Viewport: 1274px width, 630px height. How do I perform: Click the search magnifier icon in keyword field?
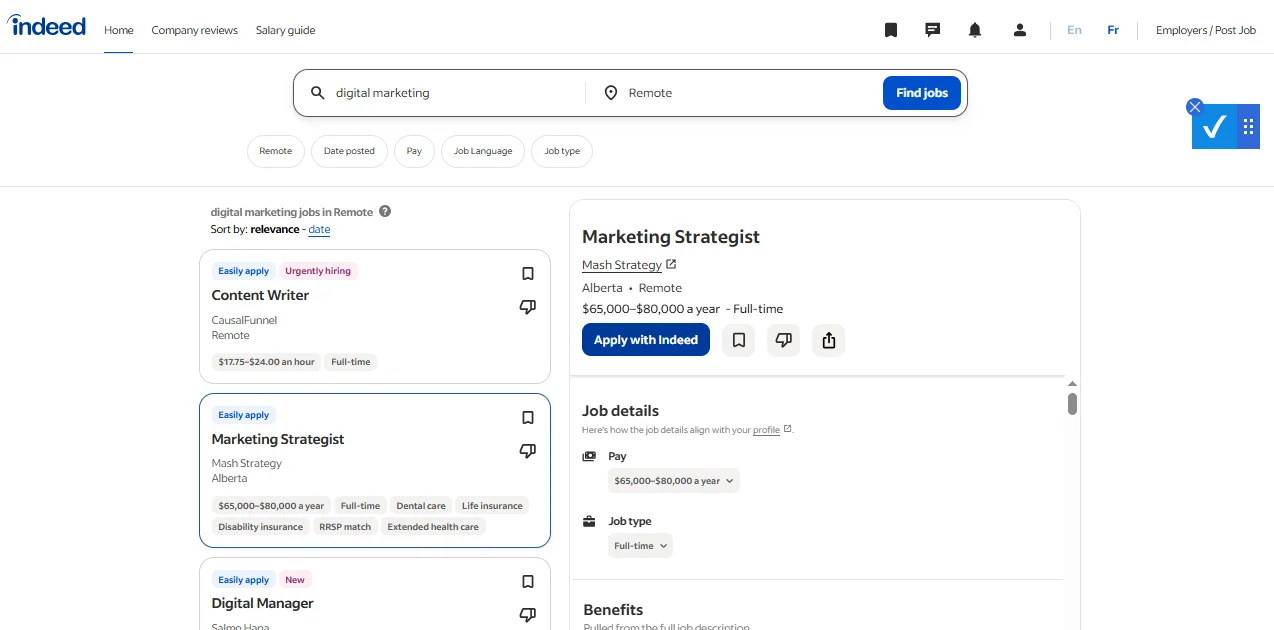click(x=318, y=93)
